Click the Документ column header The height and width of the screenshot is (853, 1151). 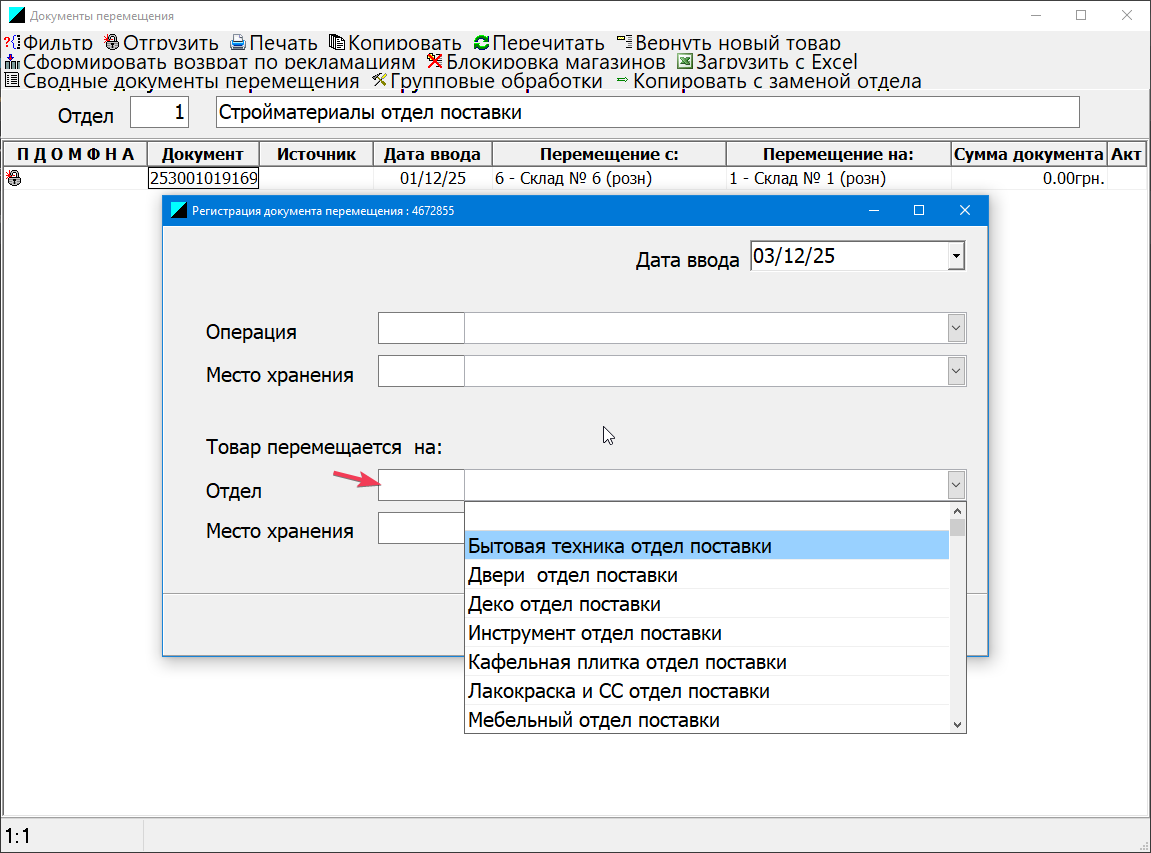[203, 154]
